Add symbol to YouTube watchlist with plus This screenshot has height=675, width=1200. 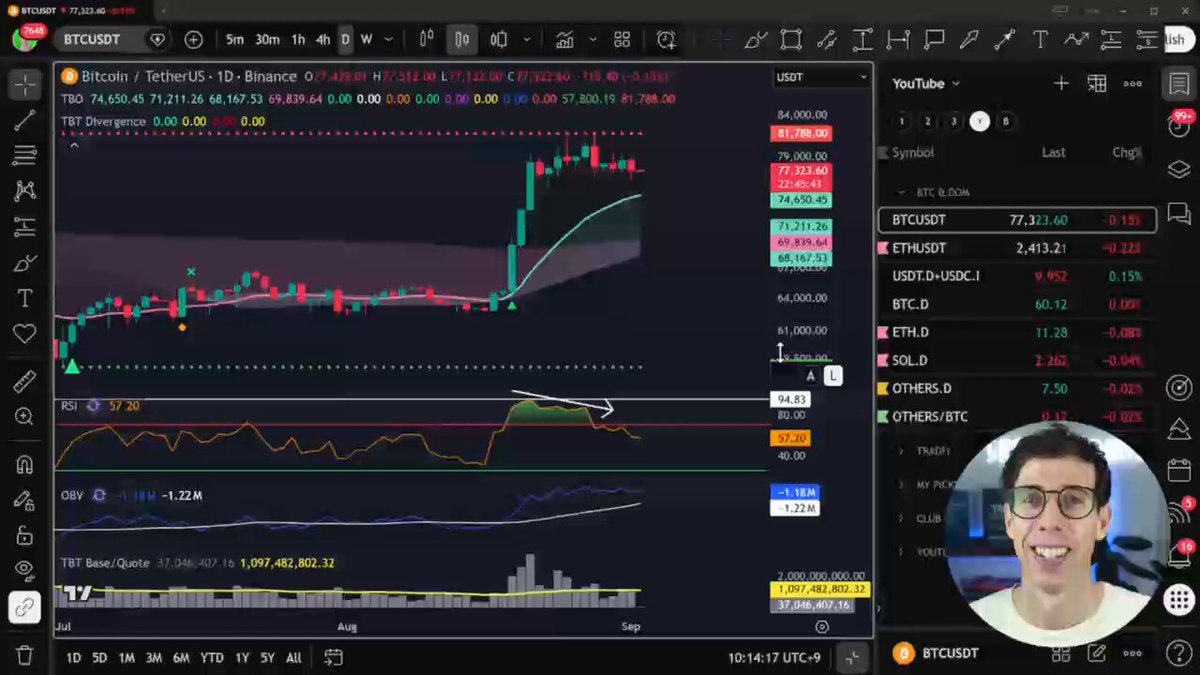pos(1061,83)
